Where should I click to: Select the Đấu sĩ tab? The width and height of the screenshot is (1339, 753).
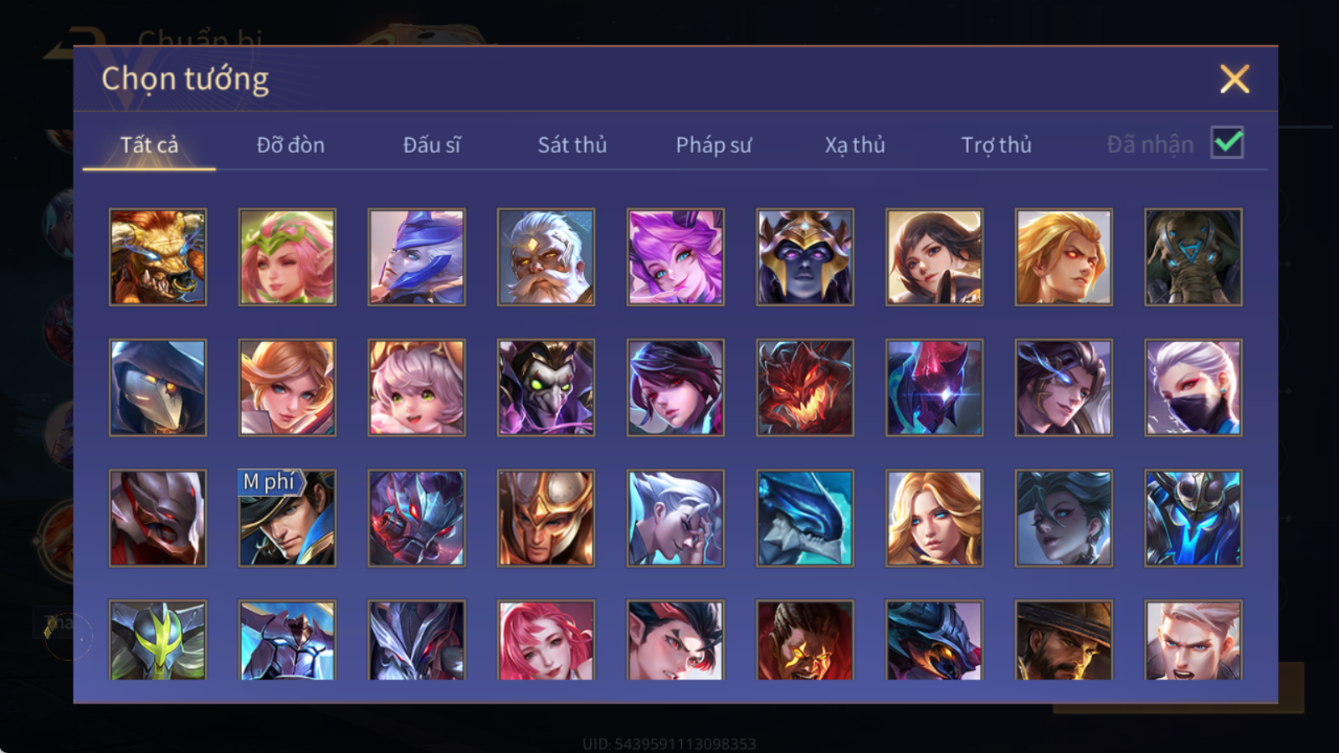pyautogui.click(x=432, y=145)
